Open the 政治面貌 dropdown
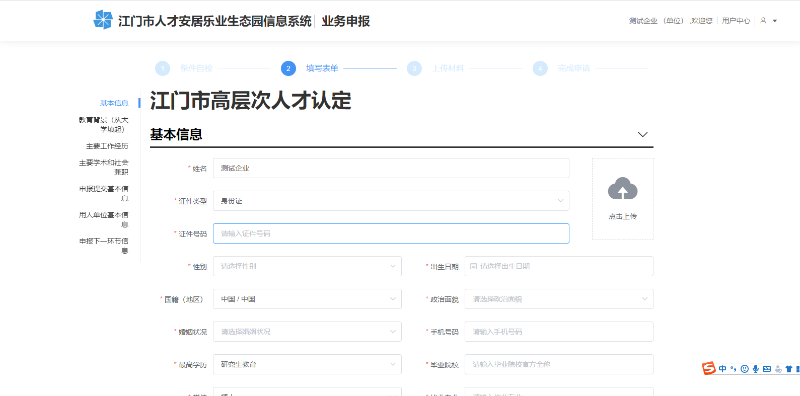Screen dimensions: 800x396 click(x=559, y=299)
